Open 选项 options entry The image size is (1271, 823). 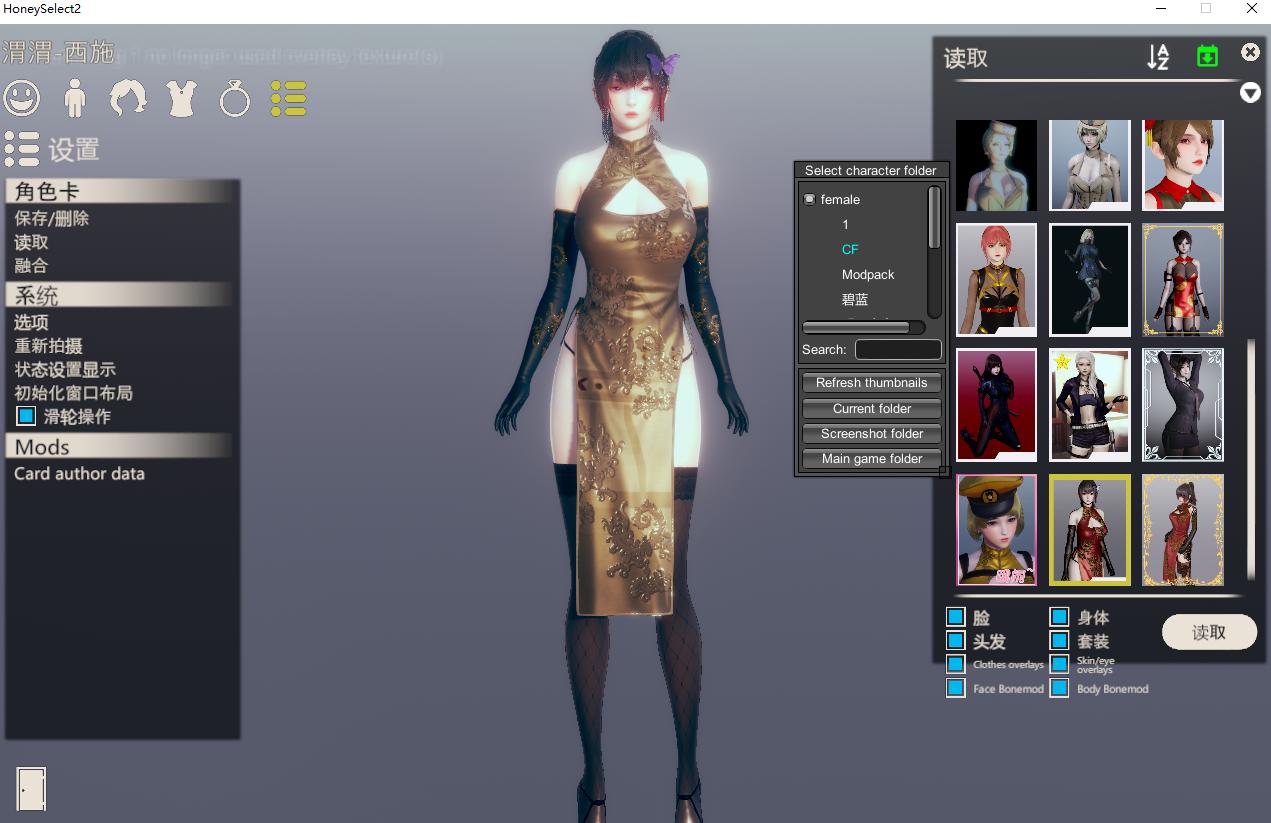(31, 322)
